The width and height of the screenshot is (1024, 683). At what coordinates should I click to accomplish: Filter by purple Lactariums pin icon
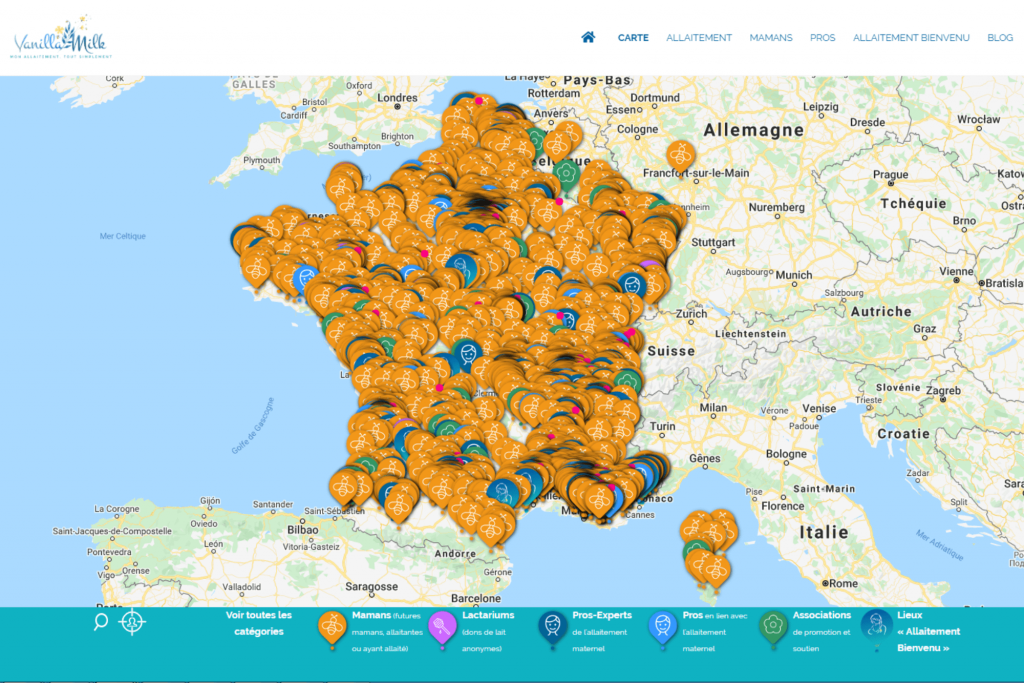[x=442, y=628]
